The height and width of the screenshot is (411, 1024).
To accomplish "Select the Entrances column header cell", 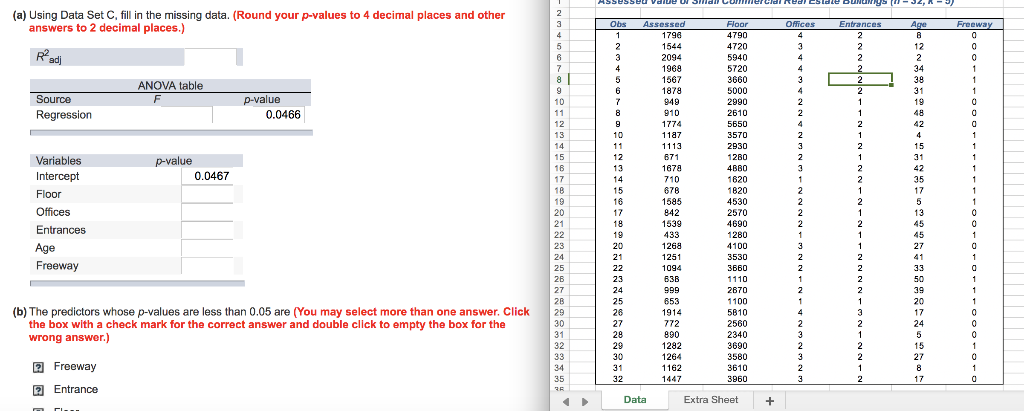I will [859, 24].
